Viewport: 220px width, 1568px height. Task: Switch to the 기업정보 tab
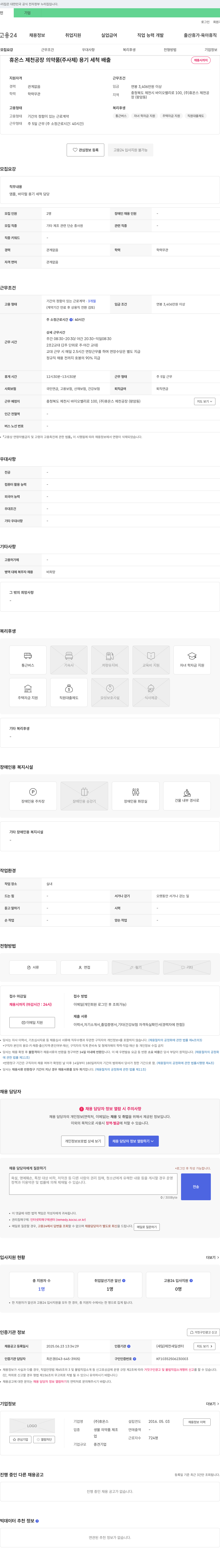tap(211, 50)
